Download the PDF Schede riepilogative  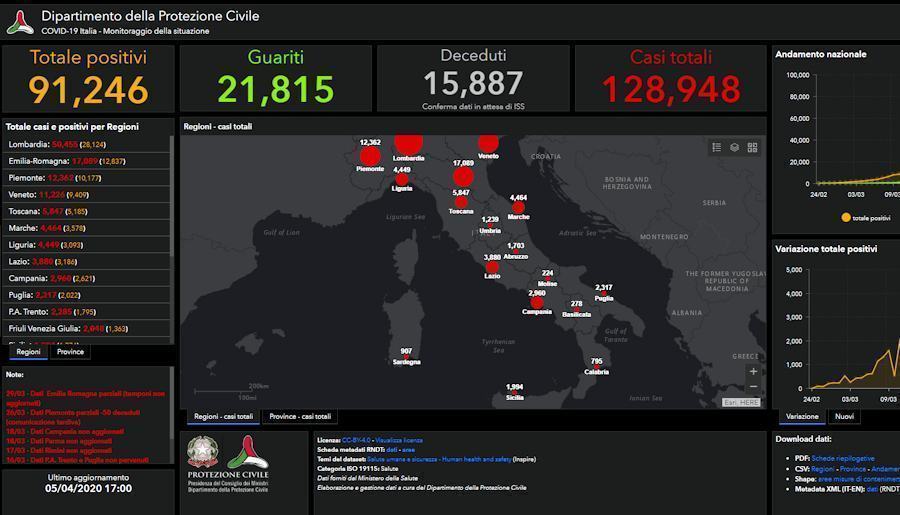842,458
